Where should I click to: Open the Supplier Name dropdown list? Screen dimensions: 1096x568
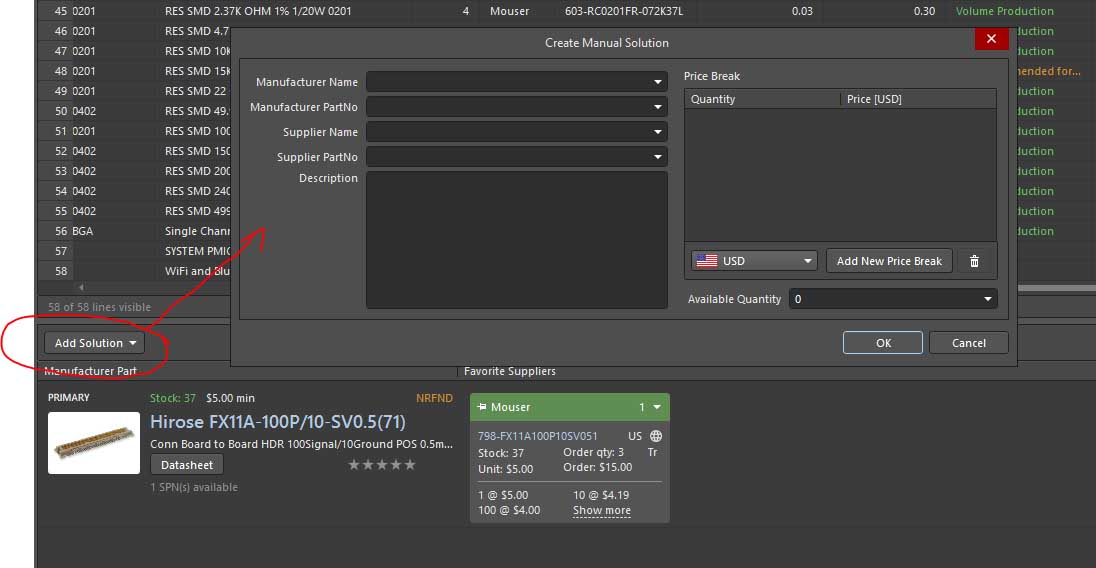coord(658,132)
